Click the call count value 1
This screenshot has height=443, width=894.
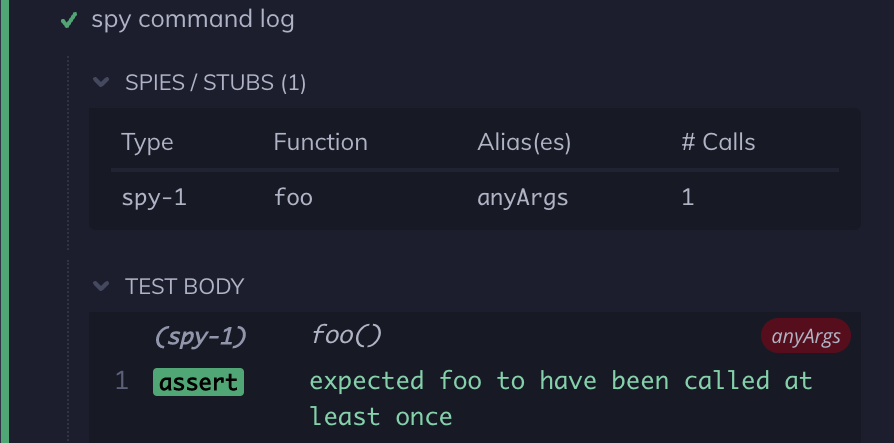688,197
